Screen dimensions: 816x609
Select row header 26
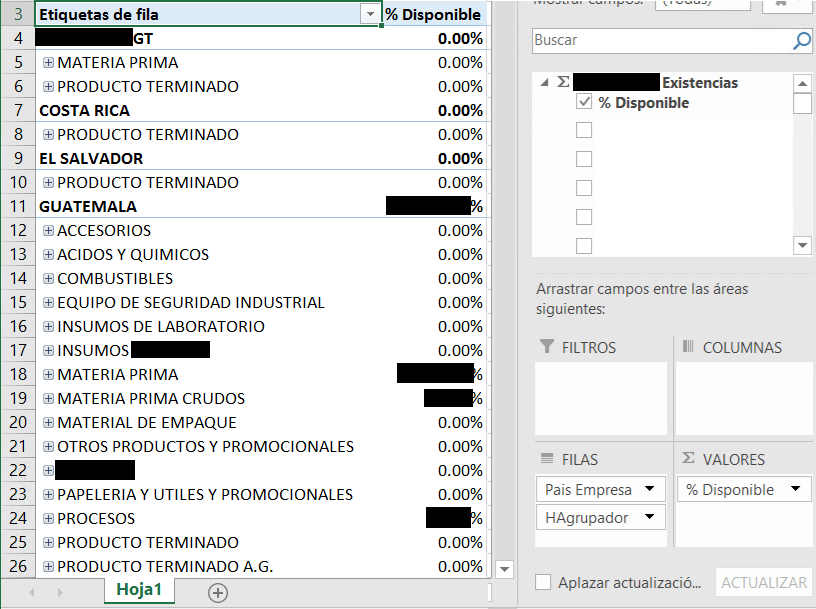coord(18,566)
